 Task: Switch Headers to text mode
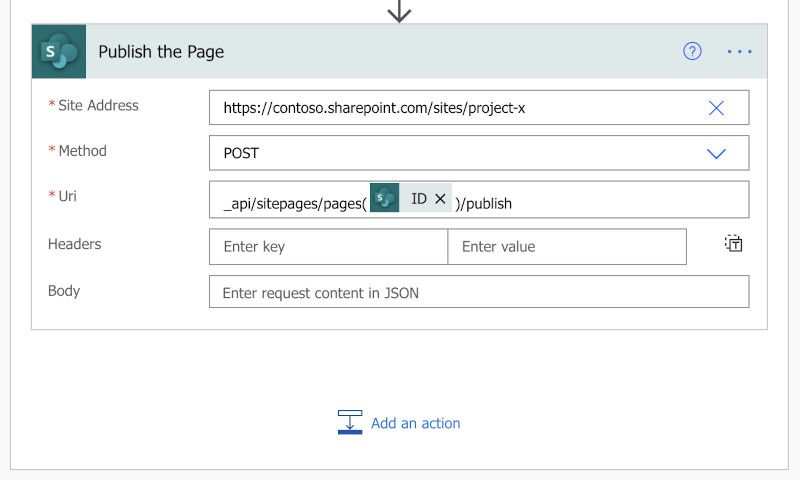733,243
